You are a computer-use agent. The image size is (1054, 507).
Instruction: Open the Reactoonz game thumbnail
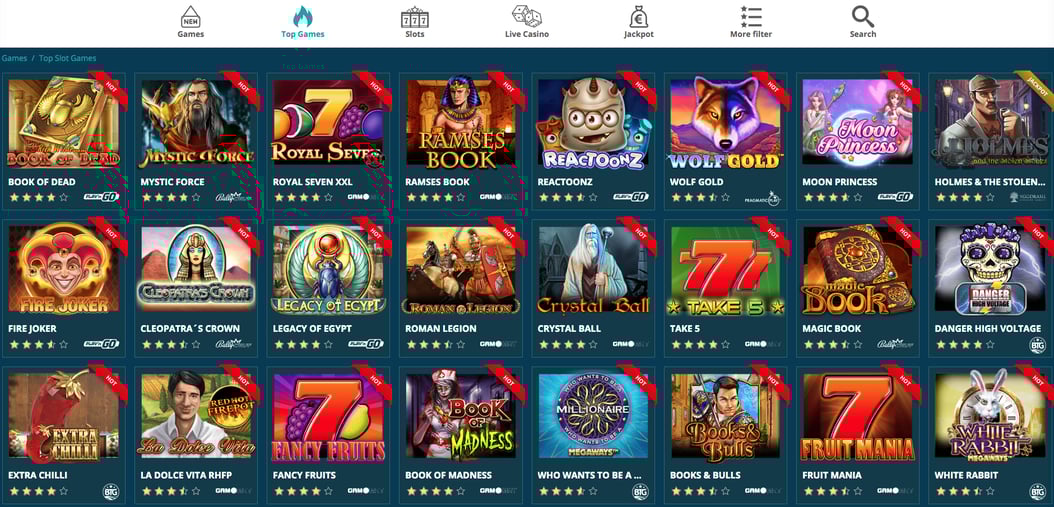pos(593,123)
